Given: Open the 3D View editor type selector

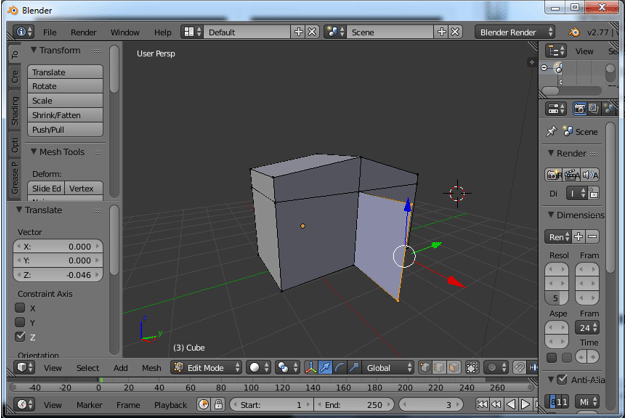Looking at the screenshot, I should pyautogui.click(x=24, y=367).
